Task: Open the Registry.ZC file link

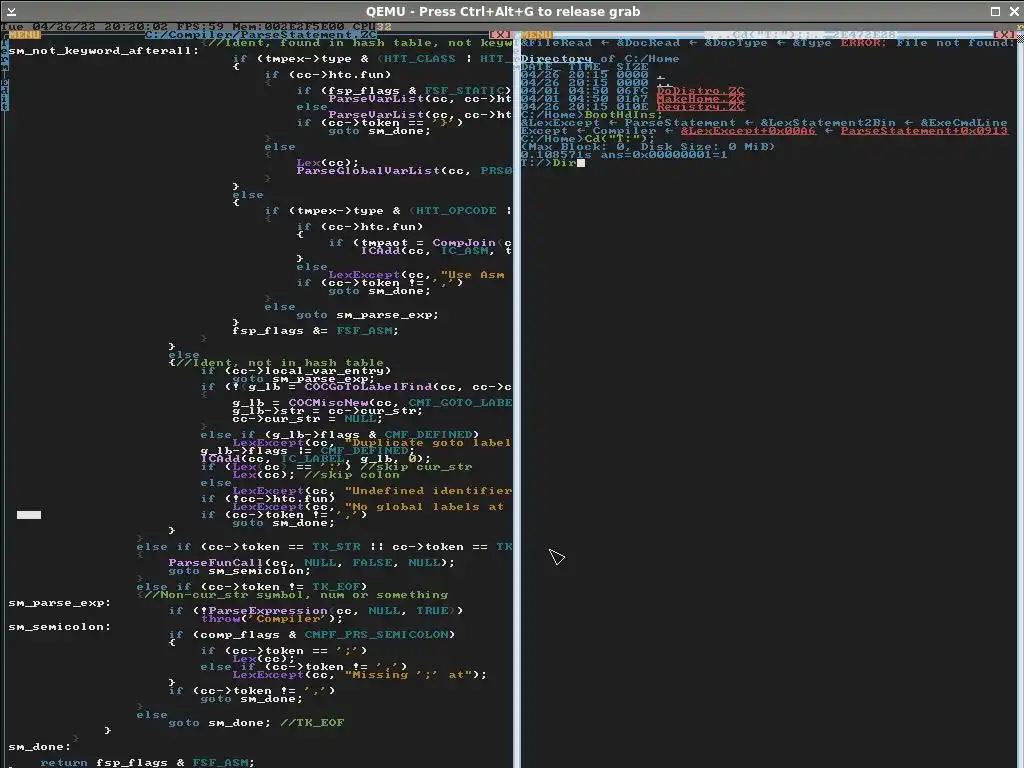Action: 700,106
